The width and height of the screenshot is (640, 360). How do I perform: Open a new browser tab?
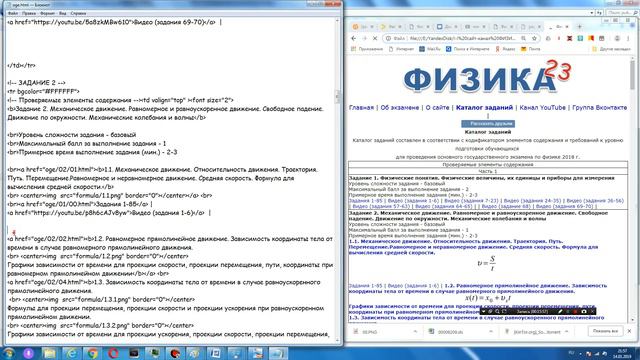(579, 27)
